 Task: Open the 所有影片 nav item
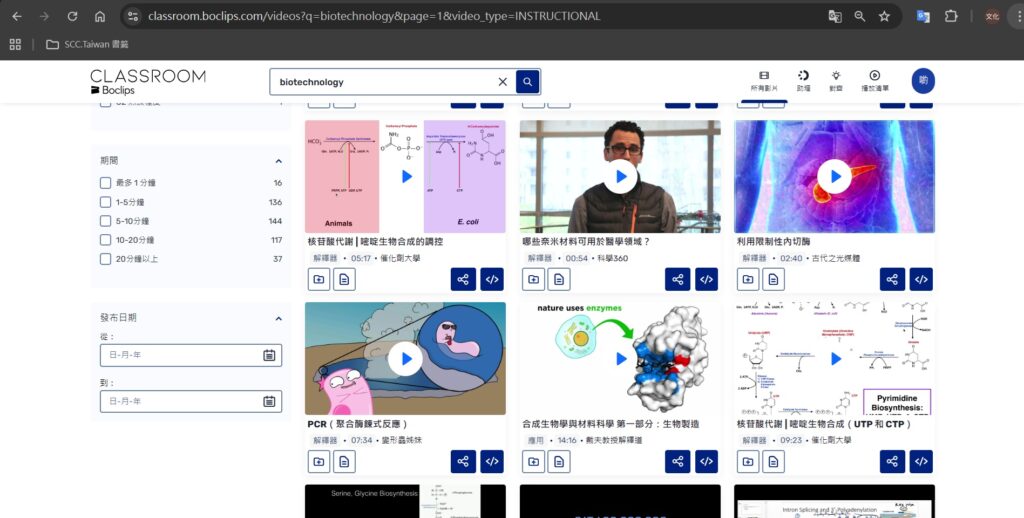764,81
